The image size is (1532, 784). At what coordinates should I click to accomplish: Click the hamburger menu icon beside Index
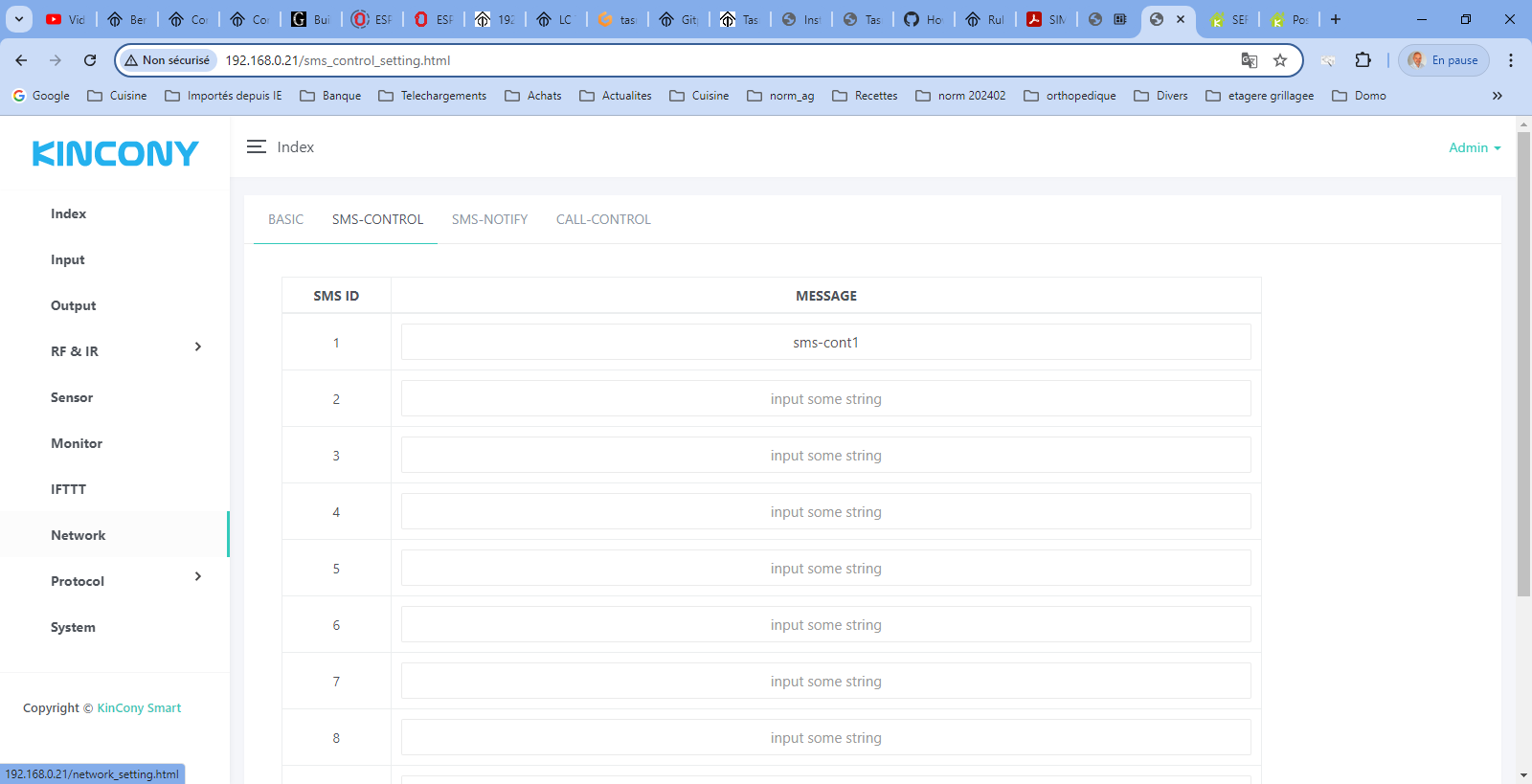pos(256,146)
